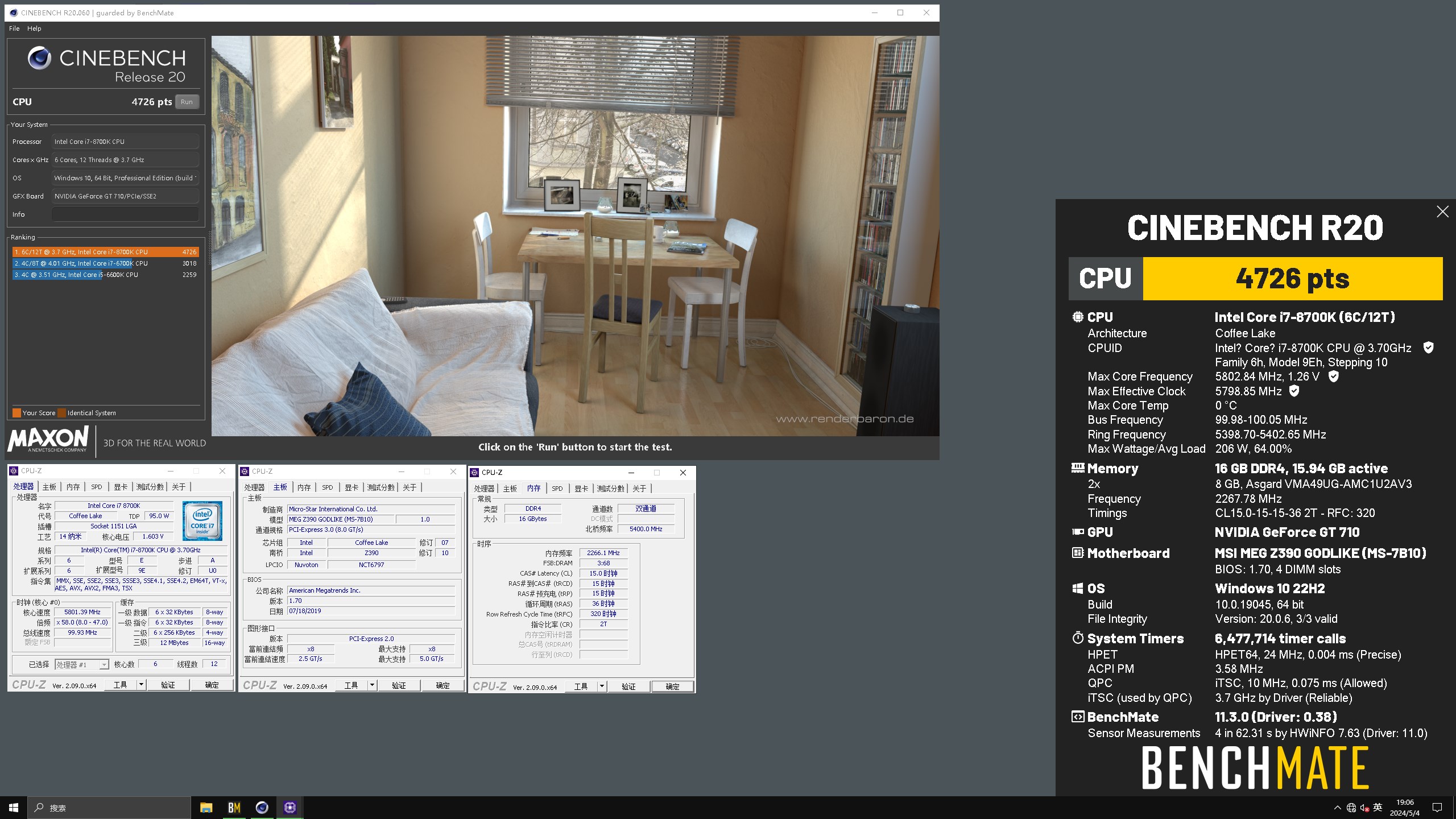The height and width of the screenshot is (819, 1456).
Task: Click the BIOS 版本 value 1.70
Action: click(x=371, y=601)
